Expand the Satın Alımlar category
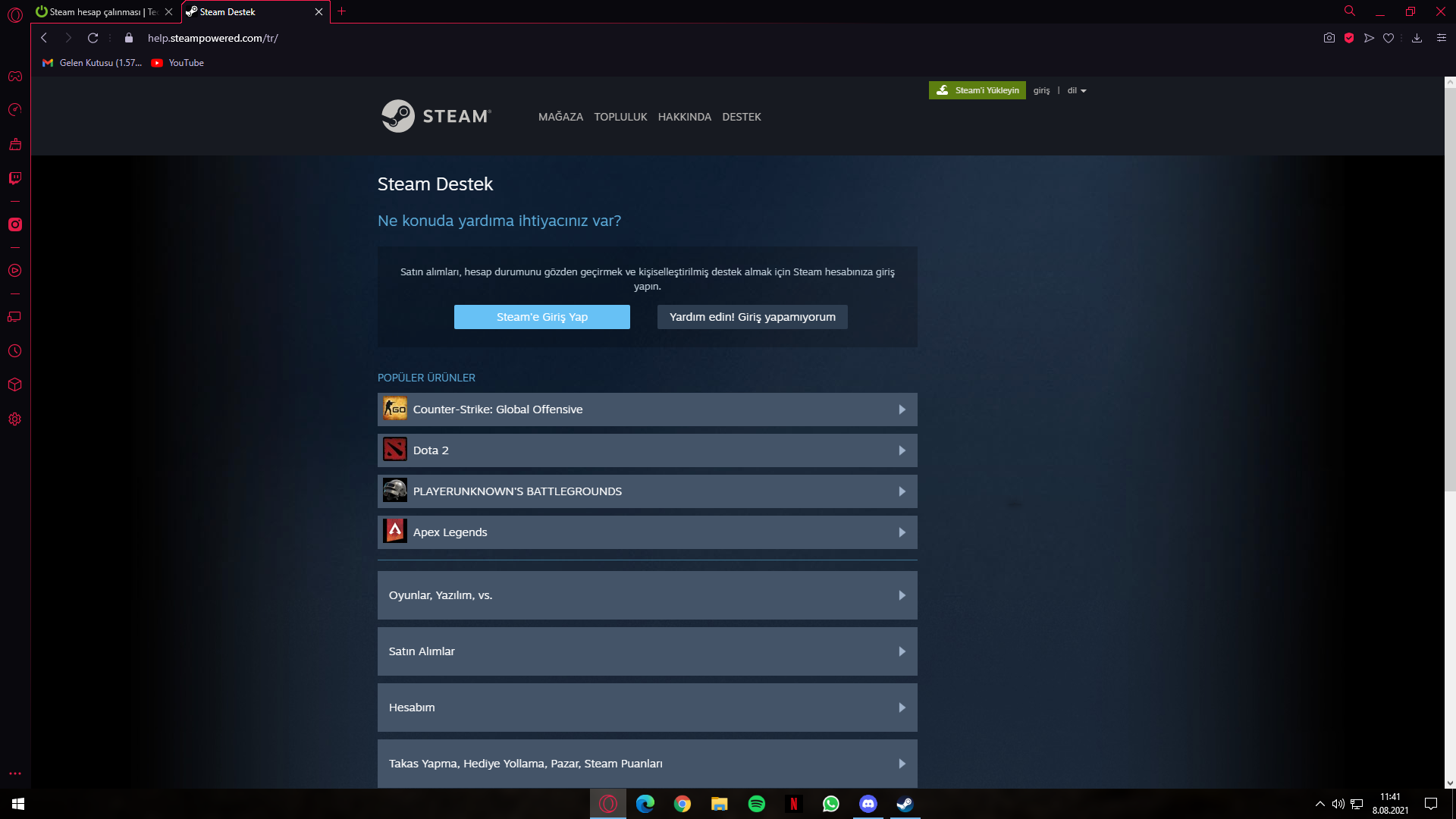The width and height of the screenshot is (1456, 819). click(647, 651)
